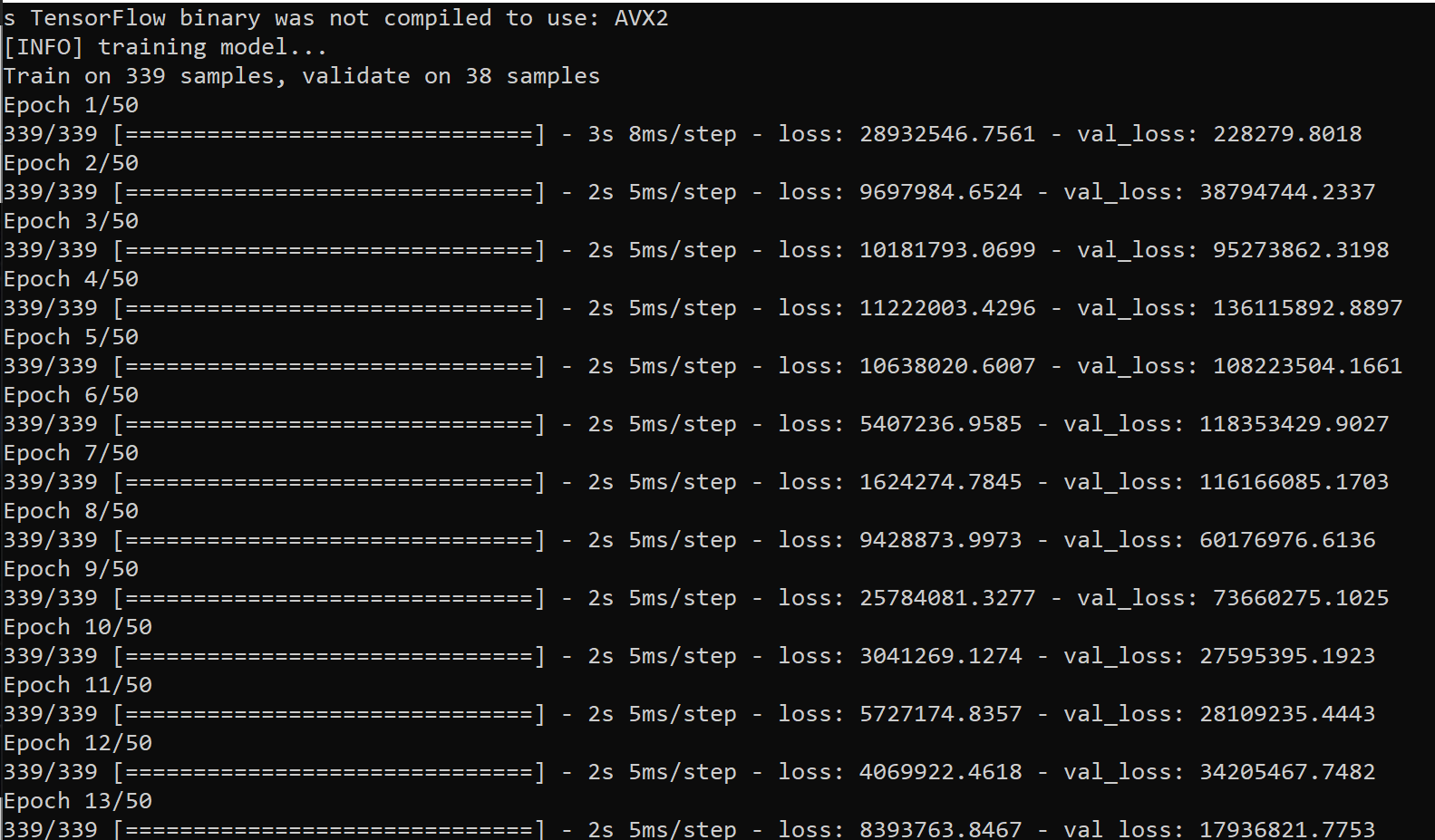Click val_loss value 228279.8018

[x=1287, y=134]
